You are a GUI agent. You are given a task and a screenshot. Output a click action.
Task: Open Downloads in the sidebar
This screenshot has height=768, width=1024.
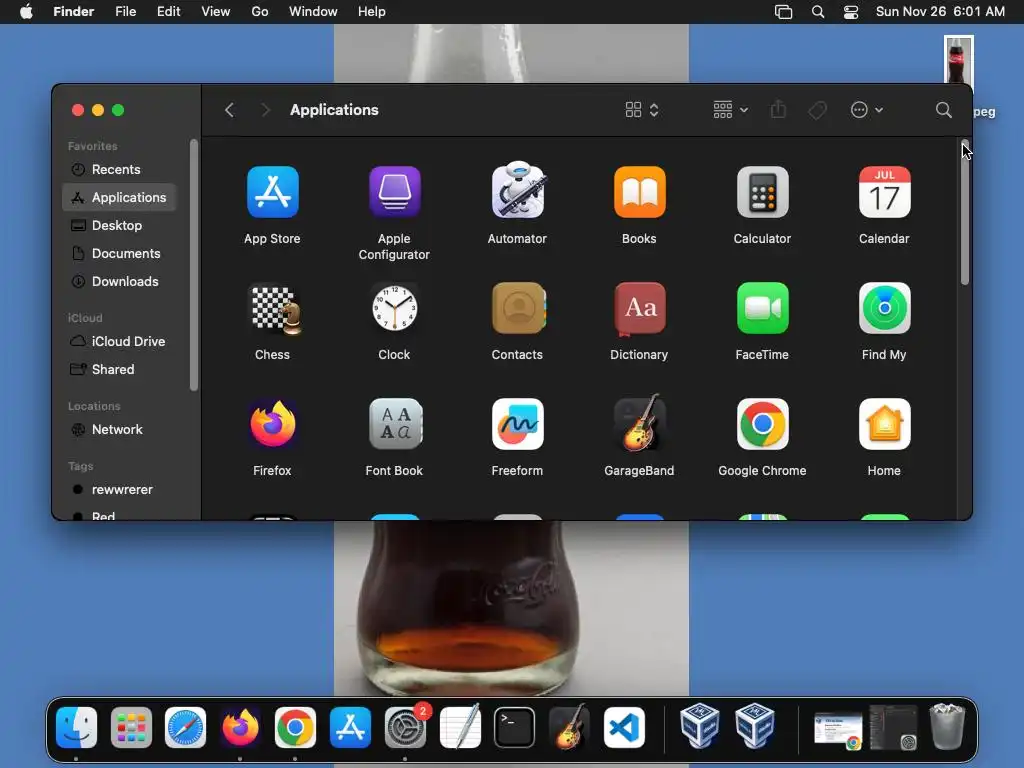click(x=119, y=281)
